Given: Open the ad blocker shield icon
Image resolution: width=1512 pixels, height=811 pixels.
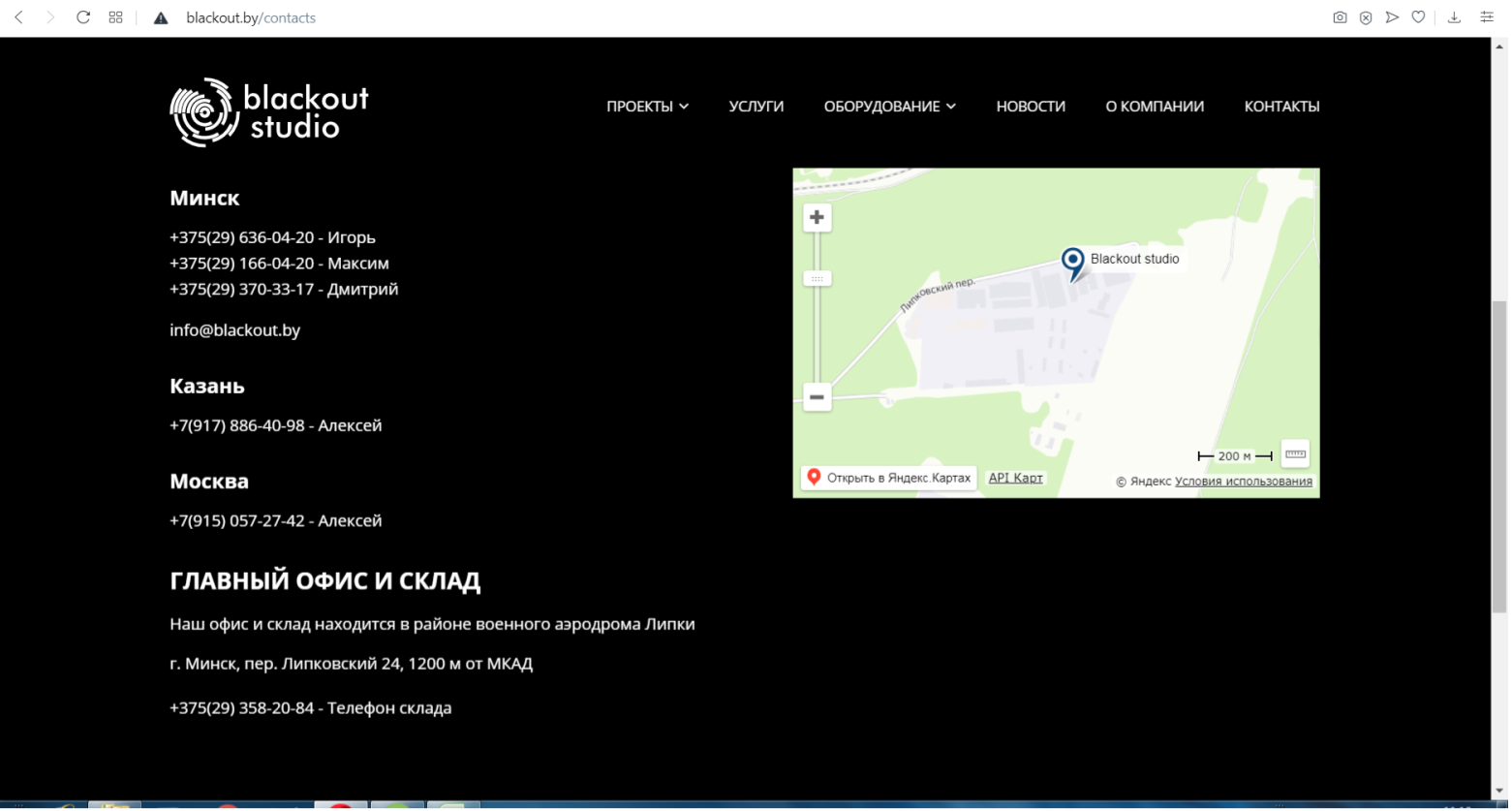Looking at the screenshot, I should (x=1366, y=17).
